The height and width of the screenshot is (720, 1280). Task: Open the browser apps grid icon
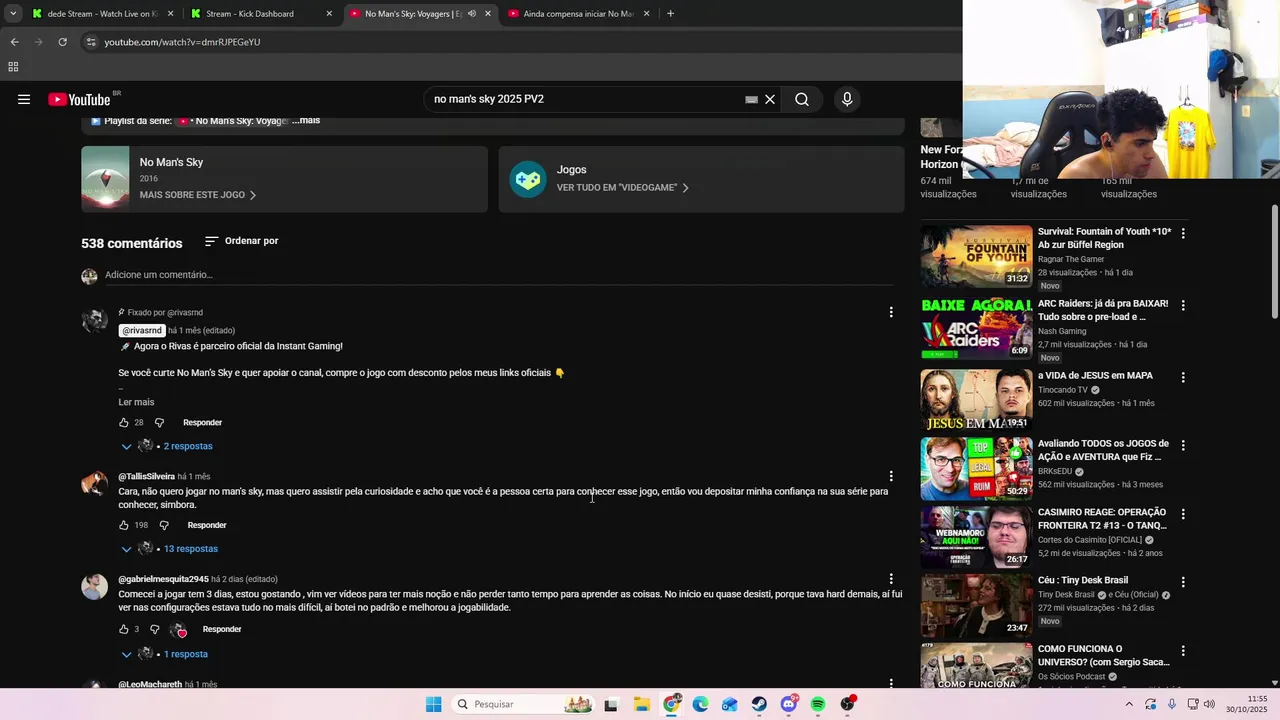13,67
